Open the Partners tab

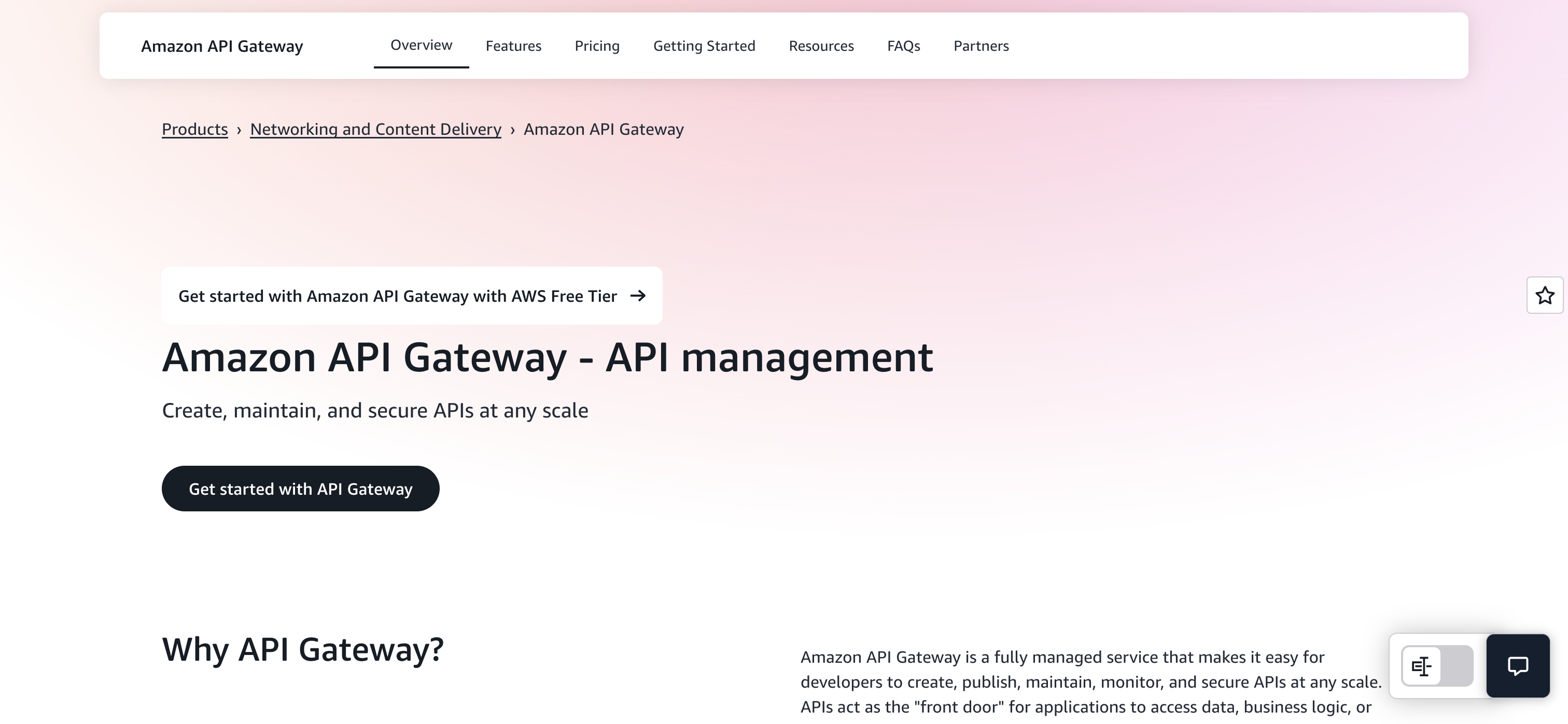pyautogui.click(x=981, y=46)
